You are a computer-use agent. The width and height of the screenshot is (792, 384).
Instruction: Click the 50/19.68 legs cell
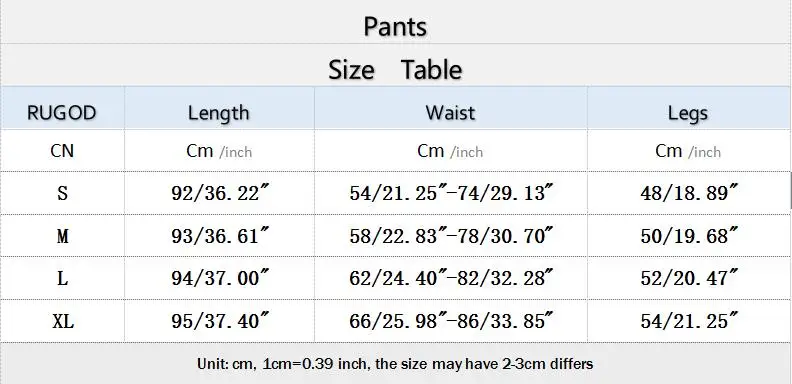689,235
